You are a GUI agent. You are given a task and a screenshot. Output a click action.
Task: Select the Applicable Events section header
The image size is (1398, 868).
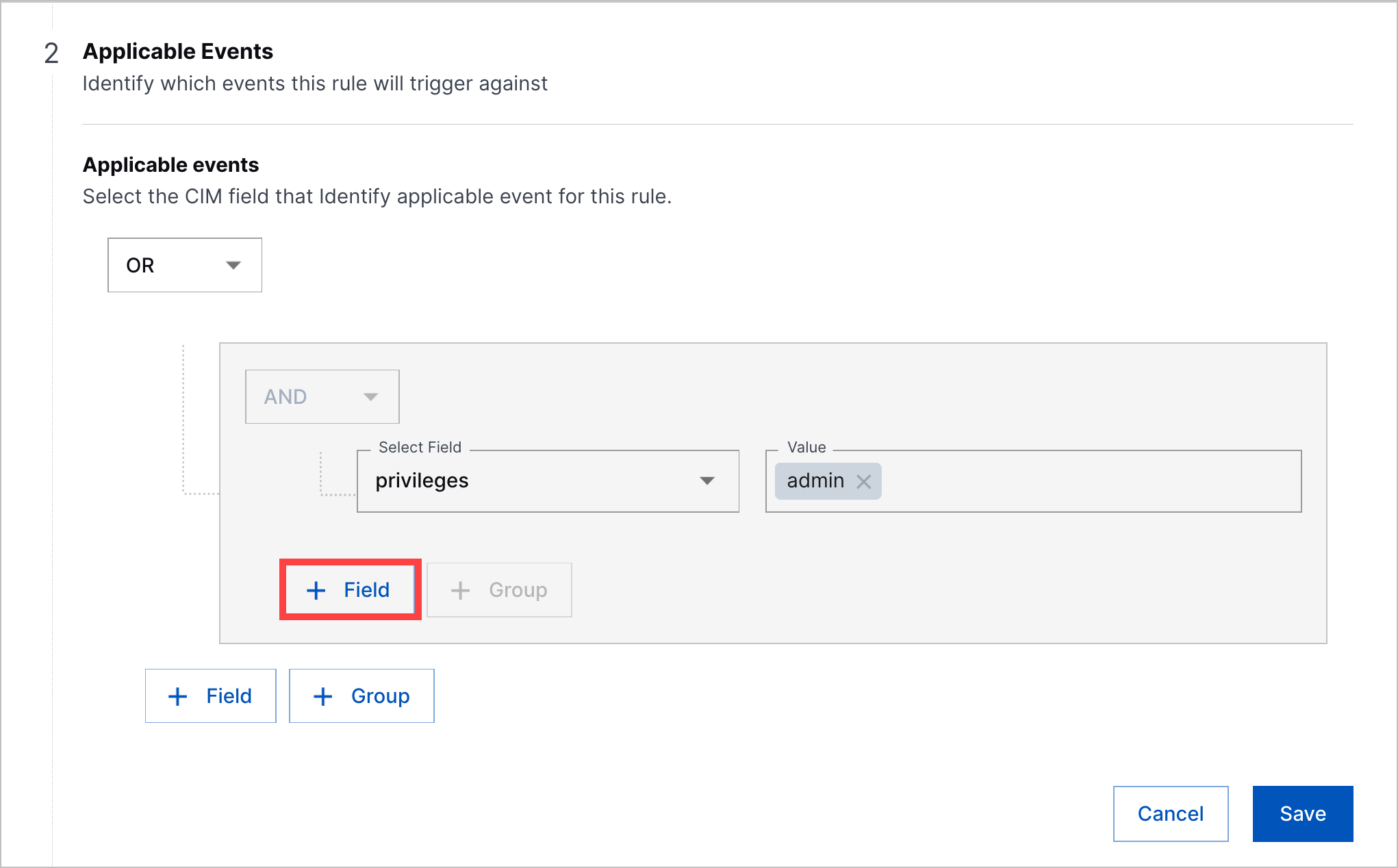coord(178,51)
